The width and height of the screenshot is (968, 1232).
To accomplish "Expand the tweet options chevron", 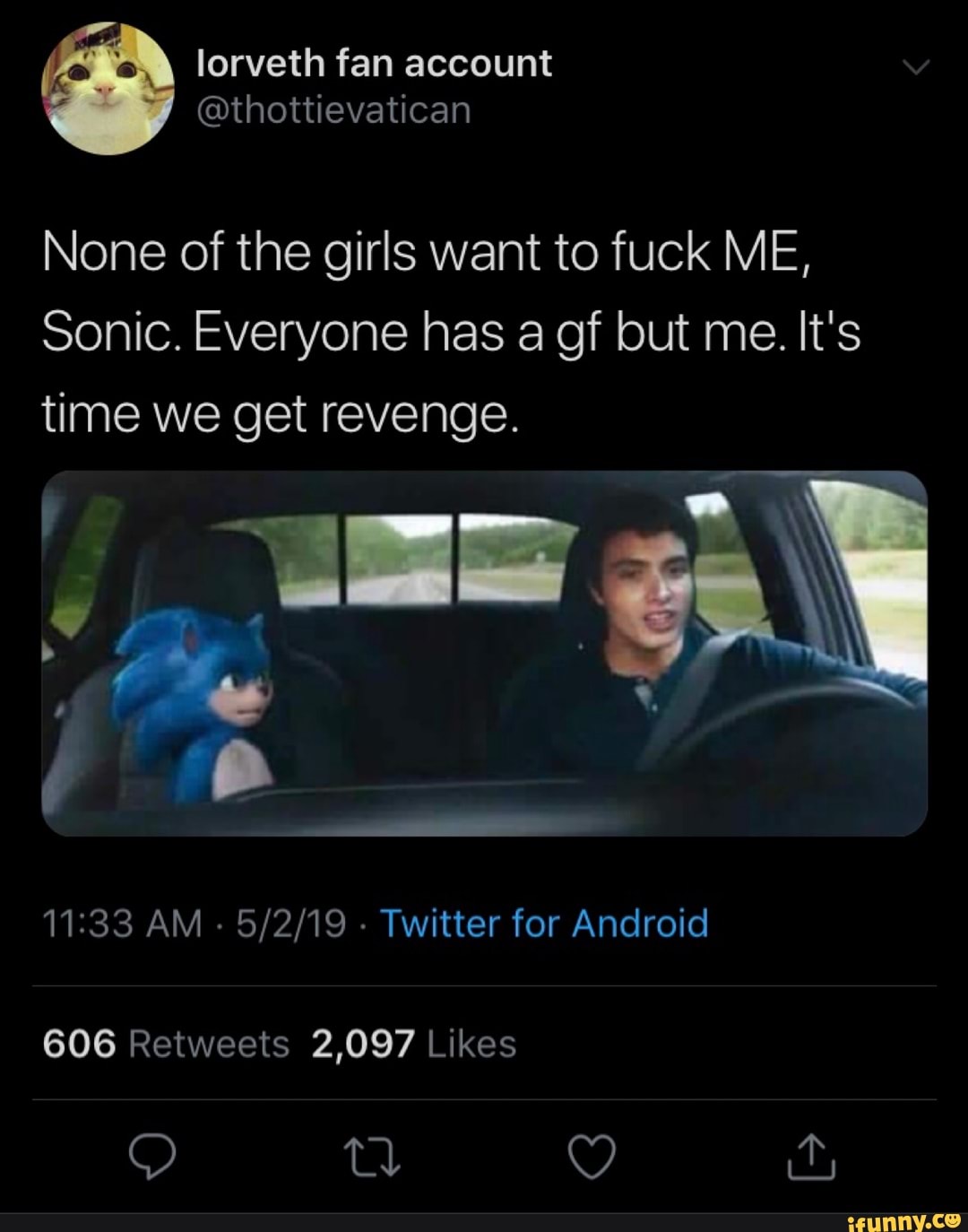I will (x=917, y=68).
